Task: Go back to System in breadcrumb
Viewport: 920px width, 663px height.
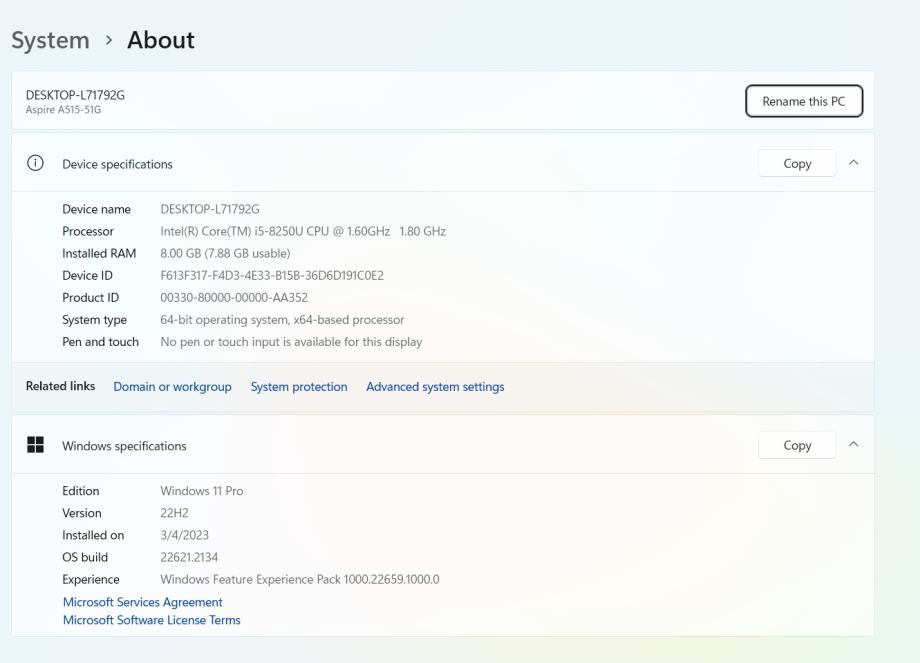Action: tap(50, 40)
